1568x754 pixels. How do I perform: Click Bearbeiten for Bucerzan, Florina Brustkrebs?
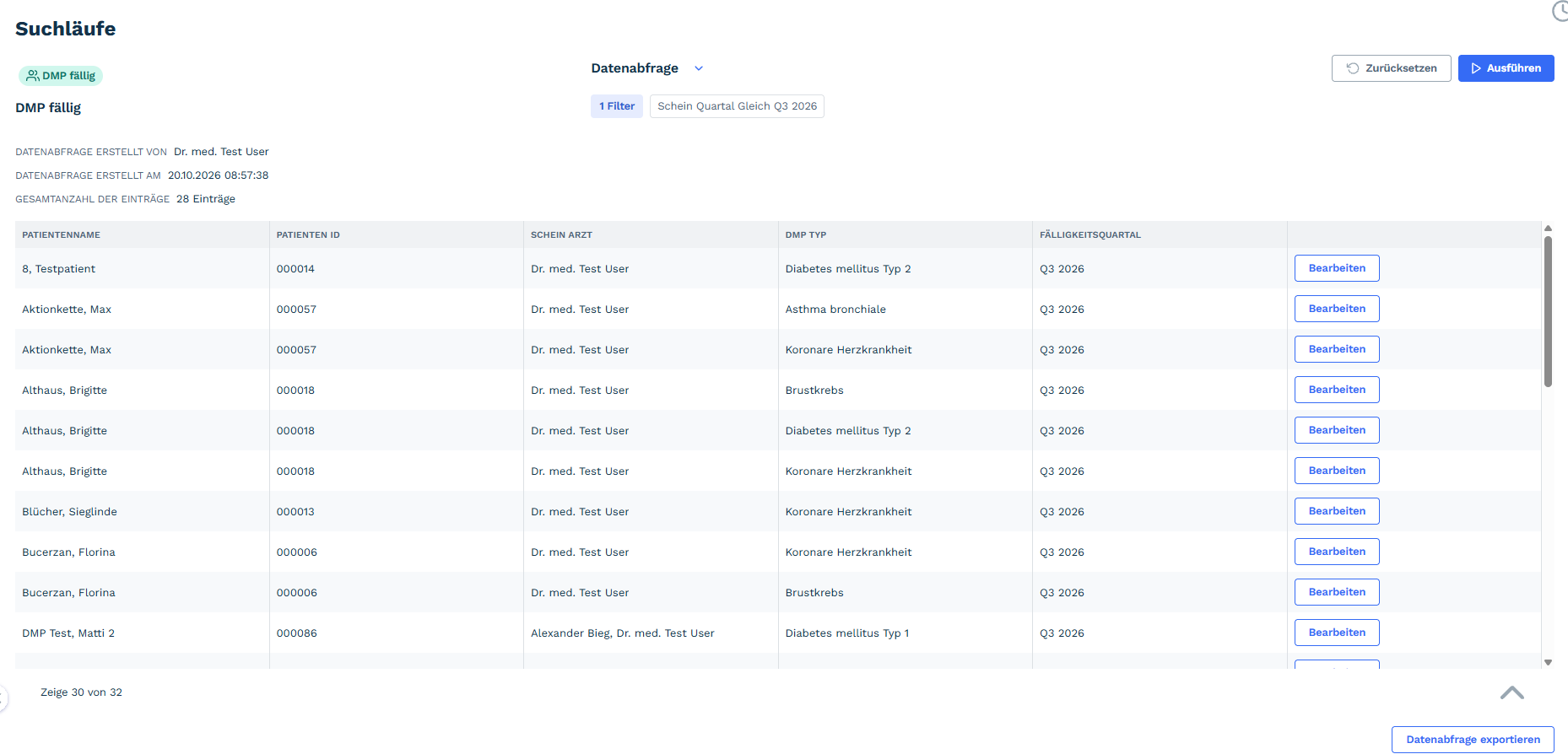(1337, 592)
